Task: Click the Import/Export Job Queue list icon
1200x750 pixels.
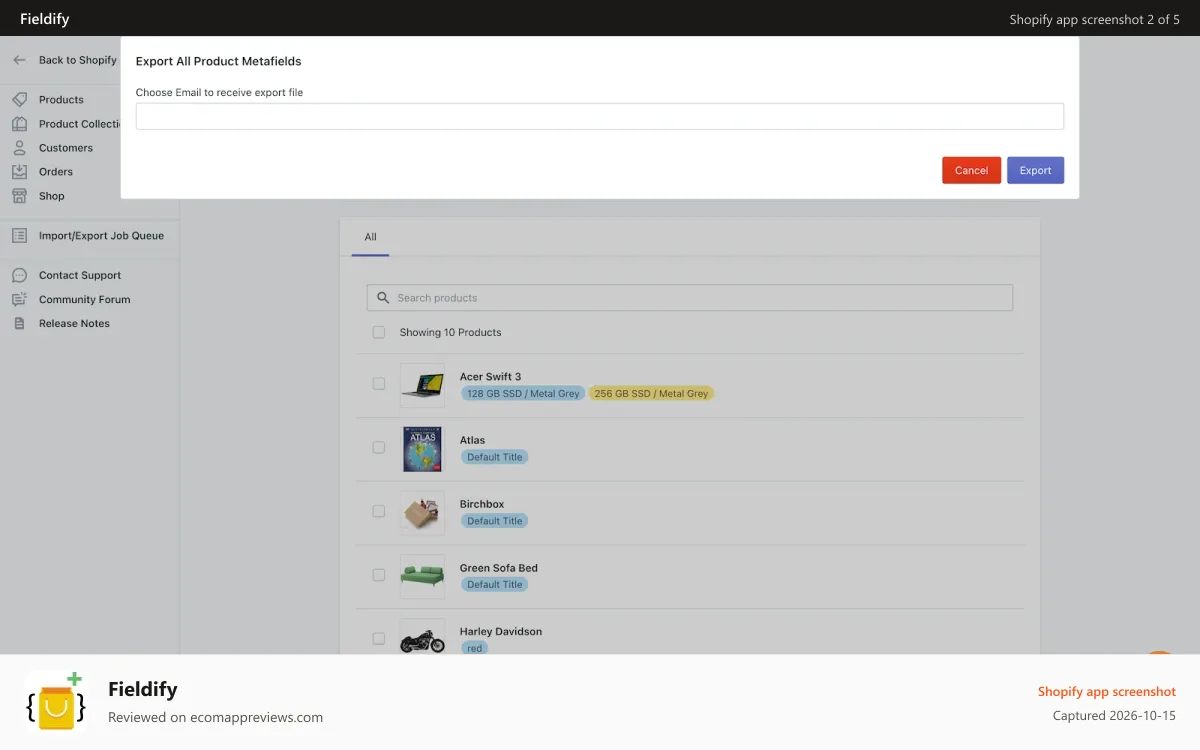Action: click(x=19, y=236)
